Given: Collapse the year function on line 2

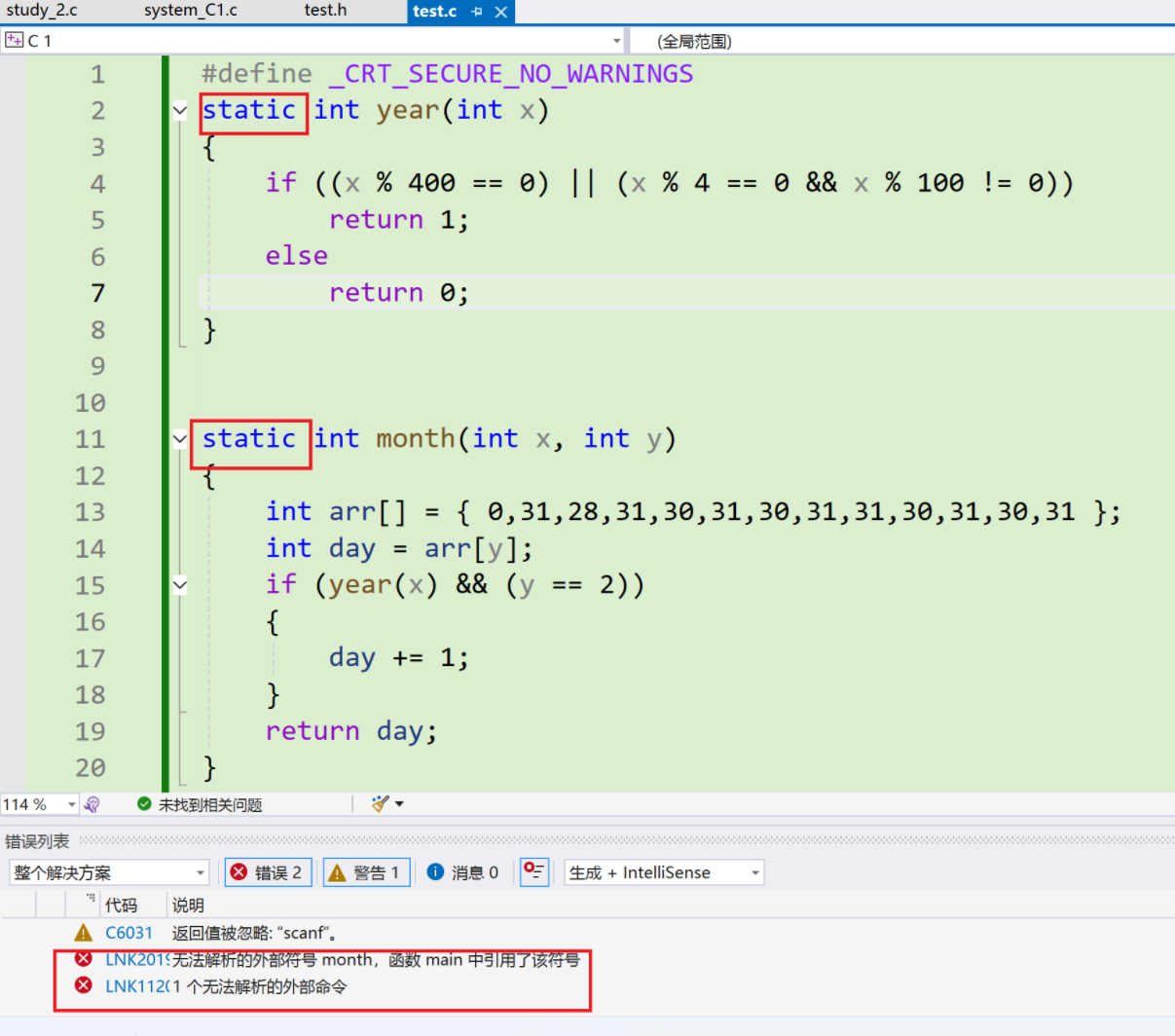Looking at the screenshot, I should pyautogui.click(x=180, y=110).
